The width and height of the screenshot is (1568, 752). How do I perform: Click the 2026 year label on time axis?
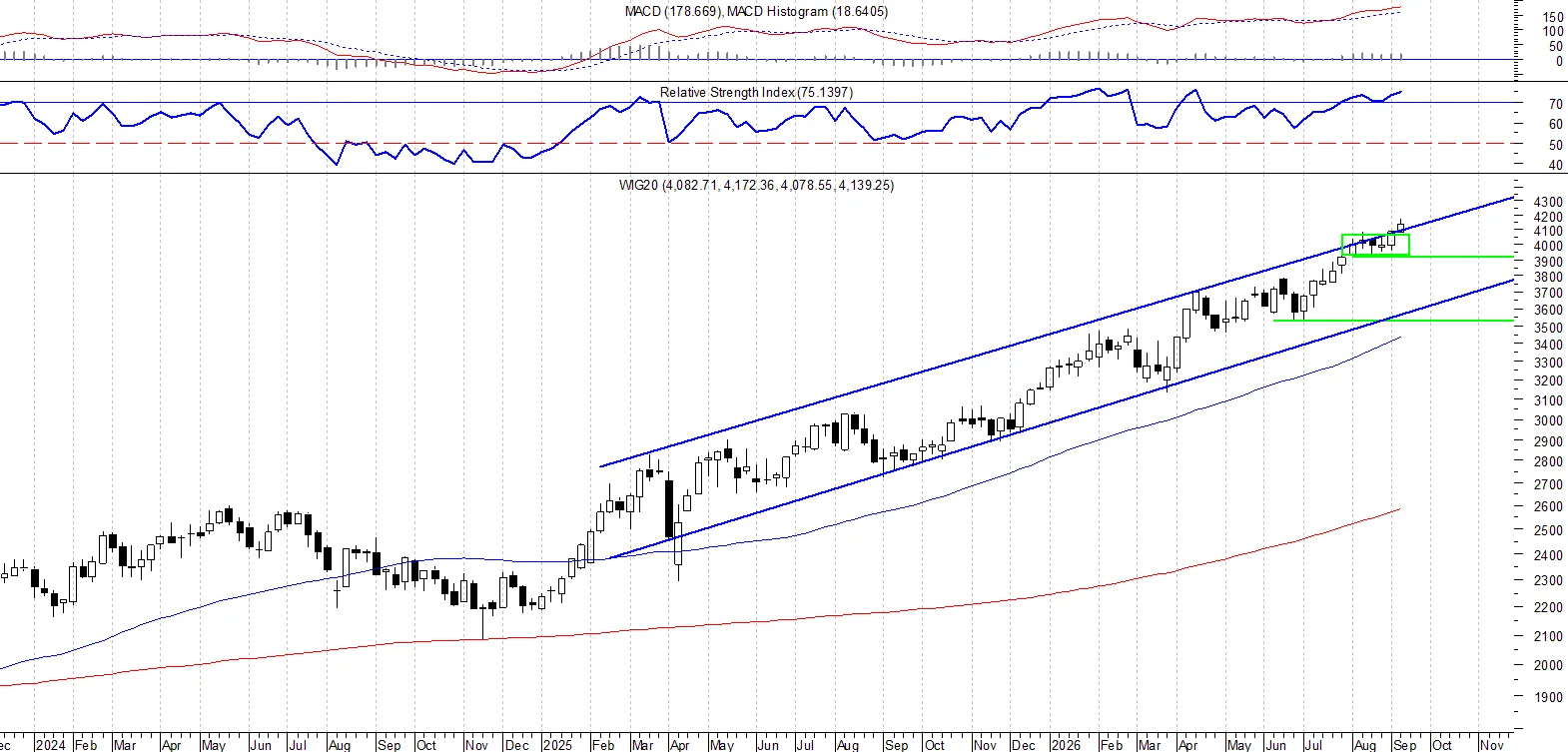[1066, 745]
